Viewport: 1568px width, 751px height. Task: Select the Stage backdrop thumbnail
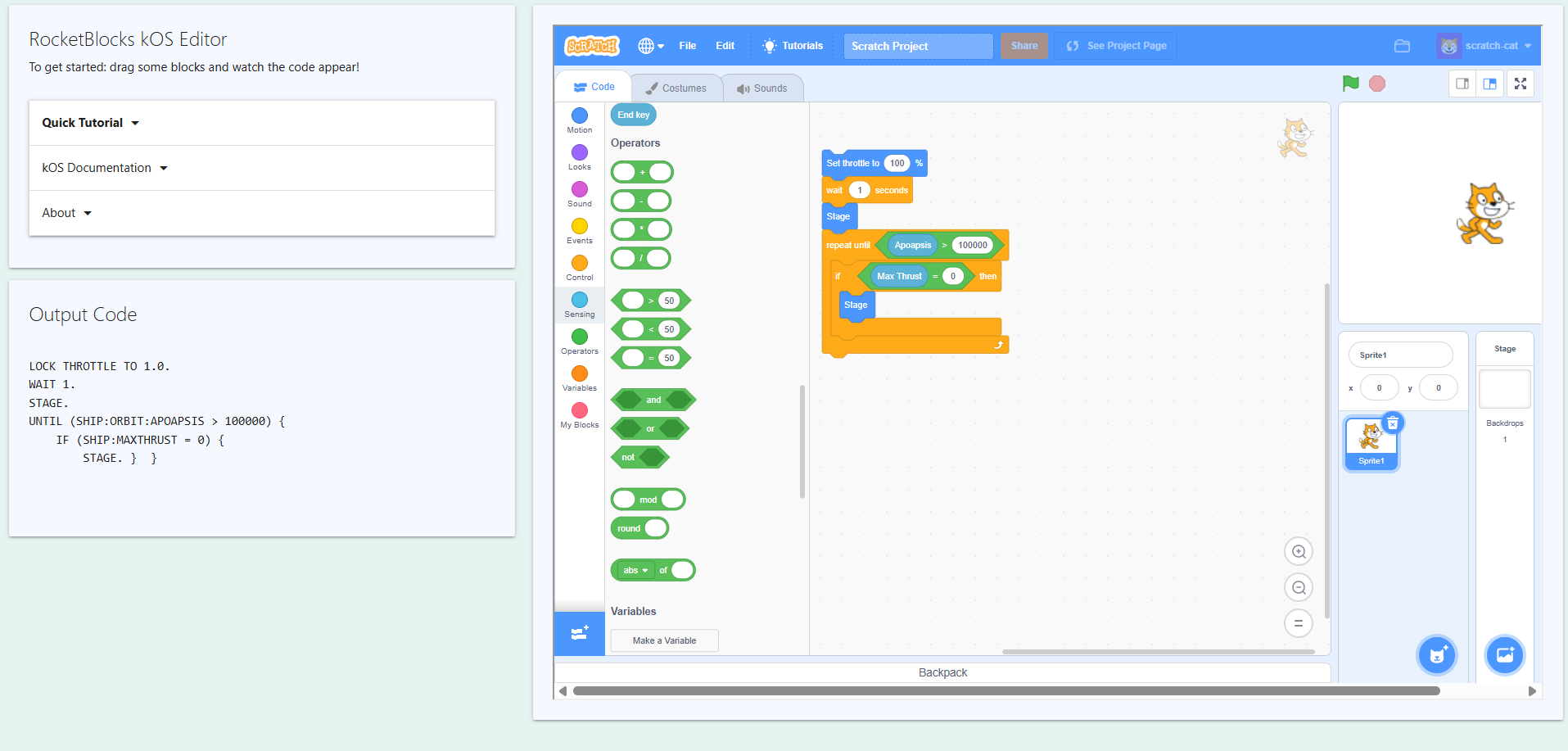click(x=1505, y=389)
